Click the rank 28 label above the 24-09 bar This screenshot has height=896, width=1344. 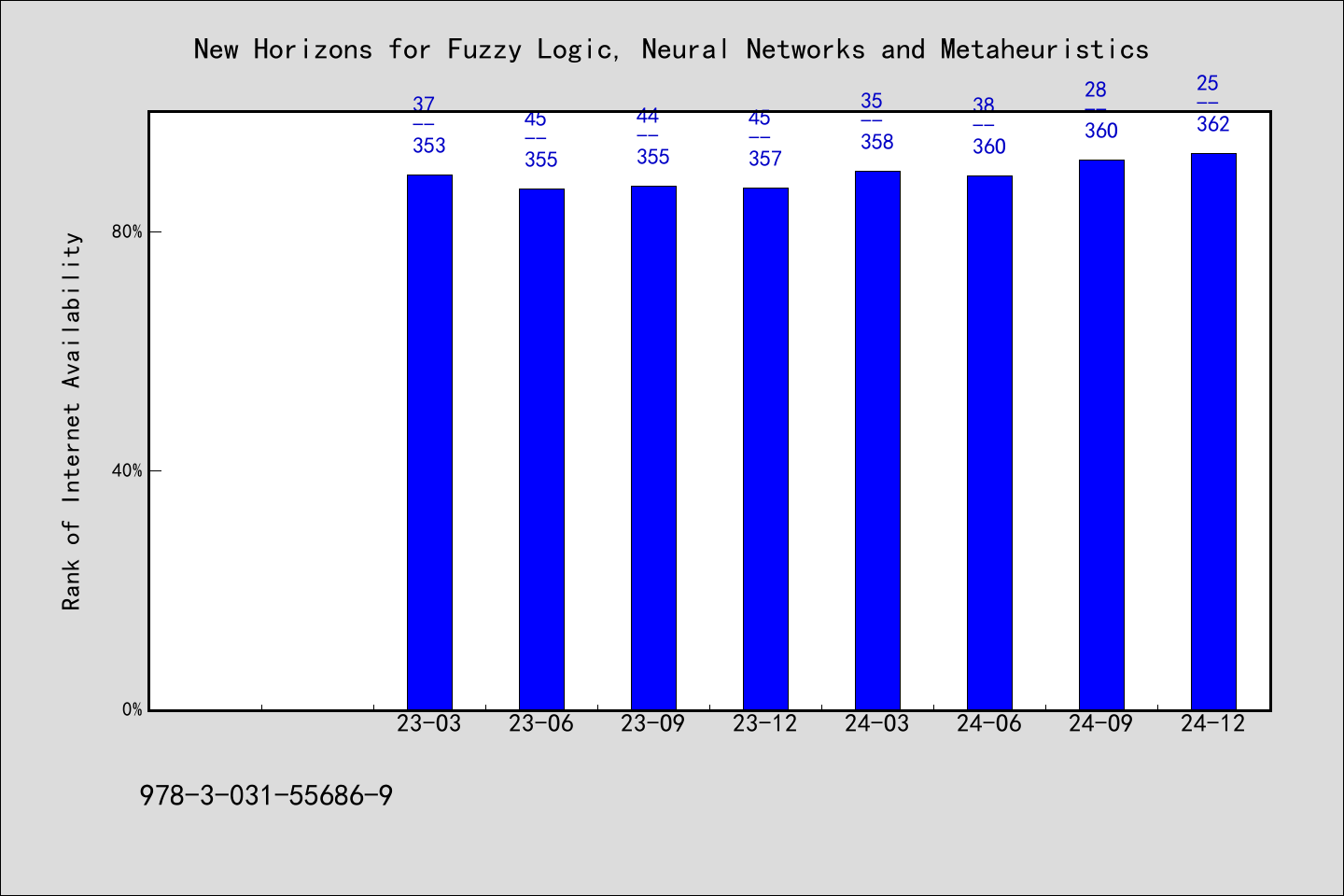(x=1096, y=90)
